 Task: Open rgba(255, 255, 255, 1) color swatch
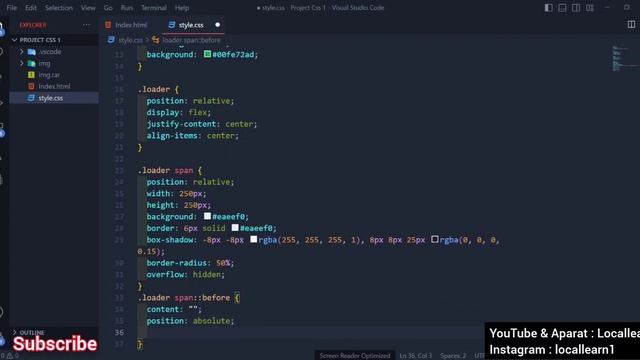pos(253,240)
